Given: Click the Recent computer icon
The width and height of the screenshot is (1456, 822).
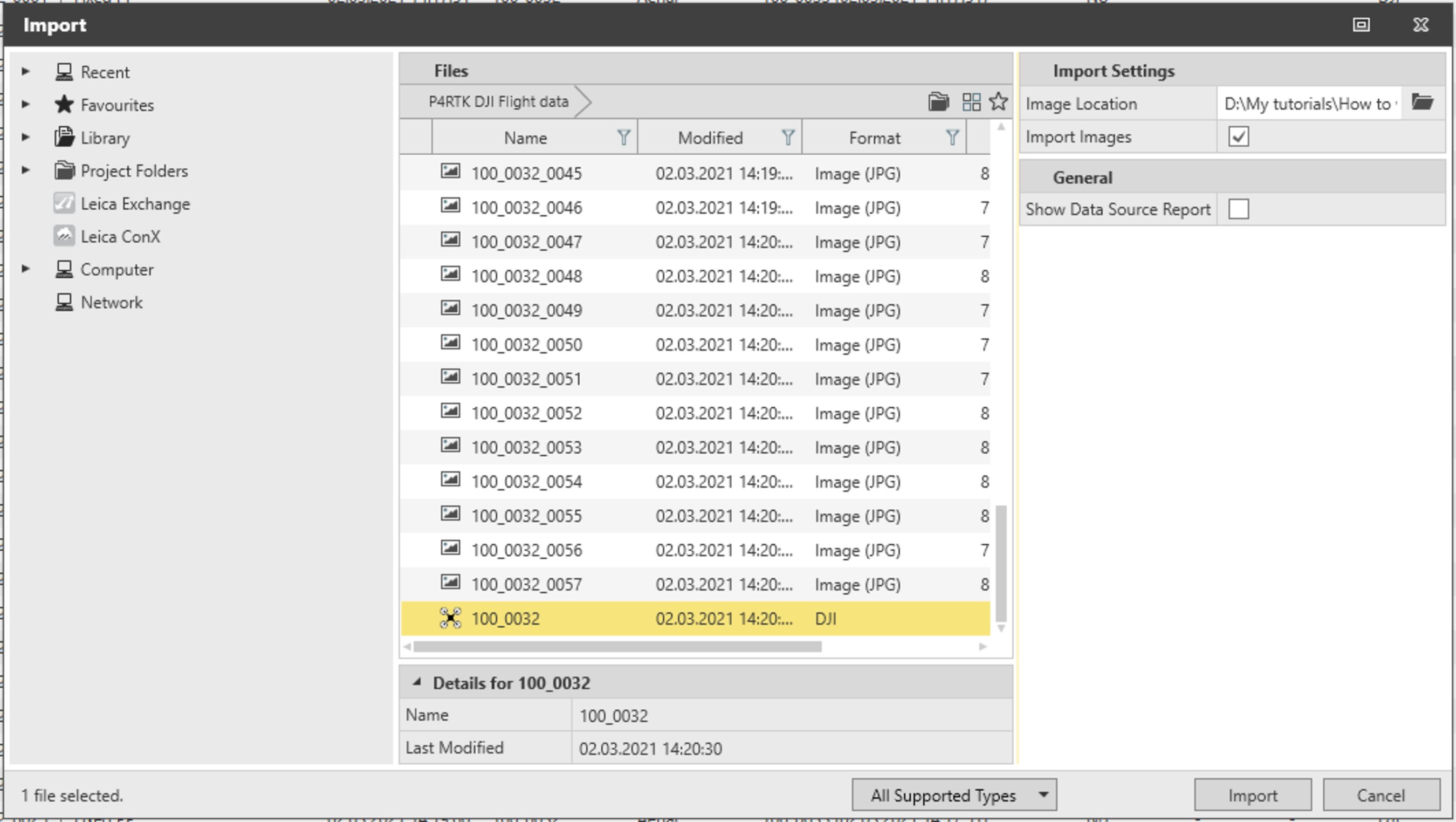Looking at the screenshot, I should coord(64,72).
